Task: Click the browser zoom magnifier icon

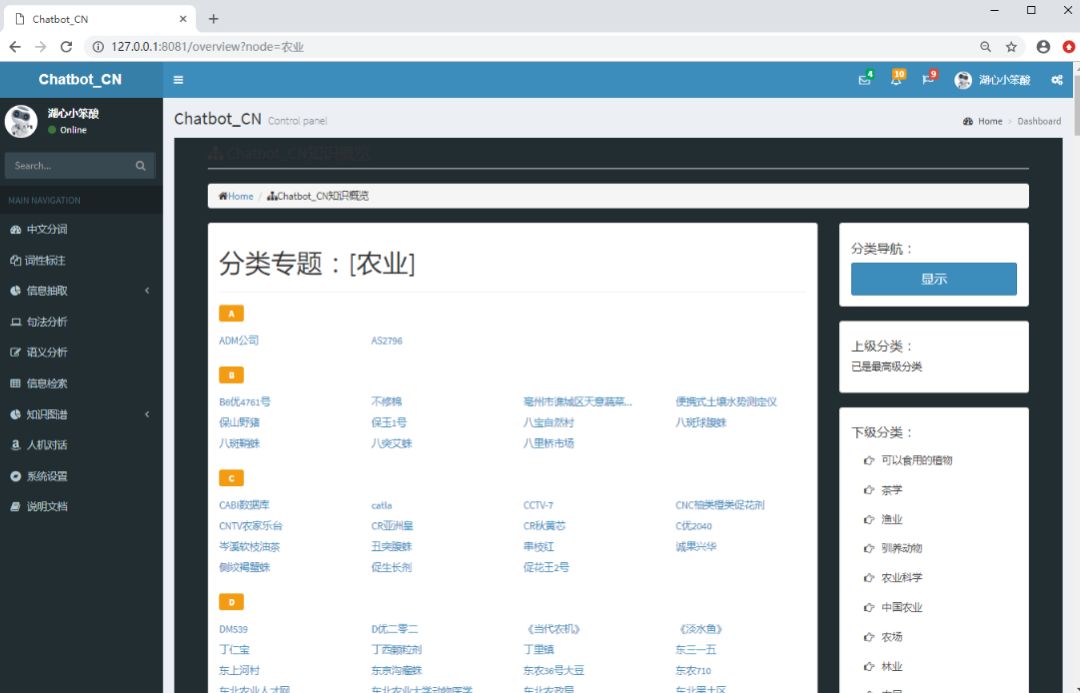Action: [x=986, y=47]
